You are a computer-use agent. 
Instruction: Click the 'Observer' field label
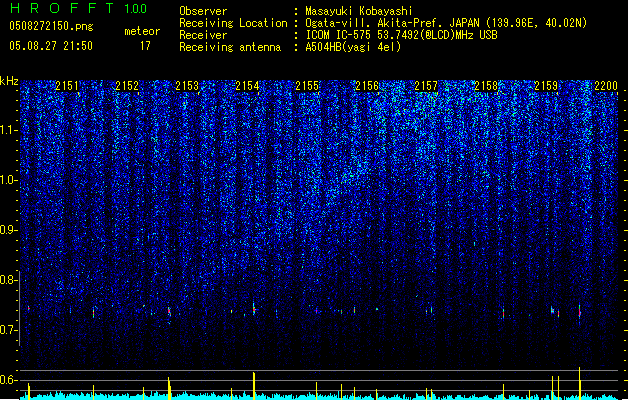coord(203,11)
